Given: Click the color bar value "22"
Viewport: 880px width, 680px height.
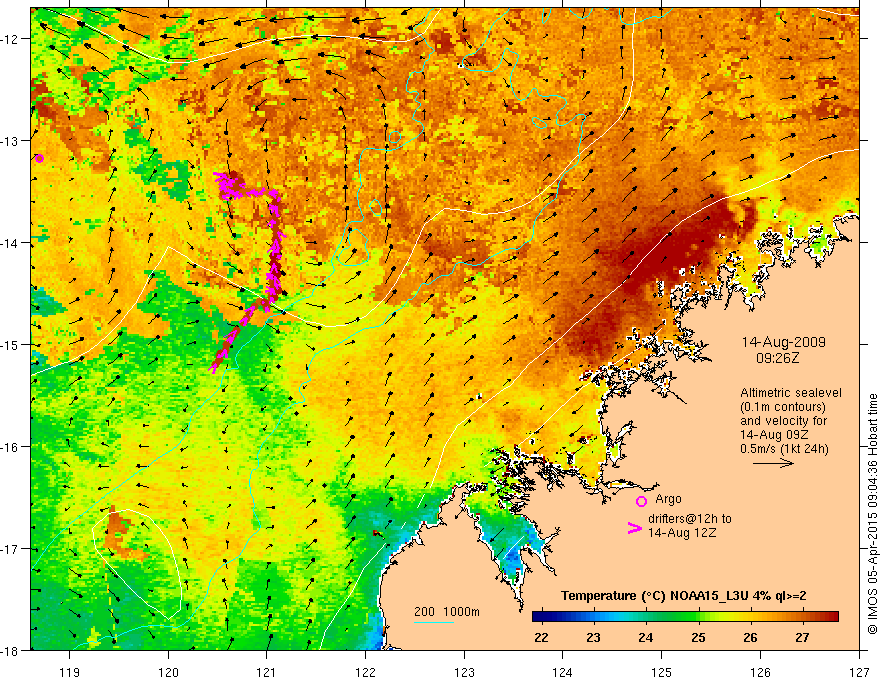Looking at the screenshot, I should (542, 637).
